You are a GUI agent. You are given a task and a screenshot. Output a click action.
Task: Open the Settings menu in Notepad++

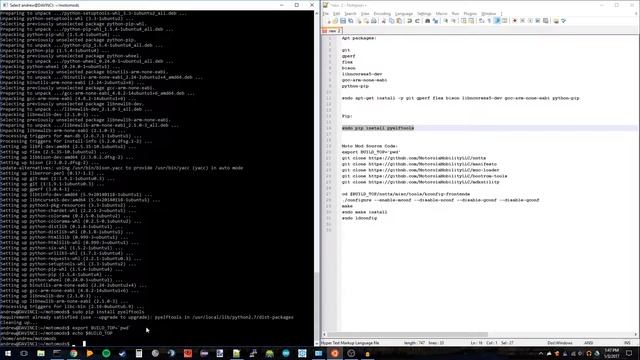coord(424,13)
